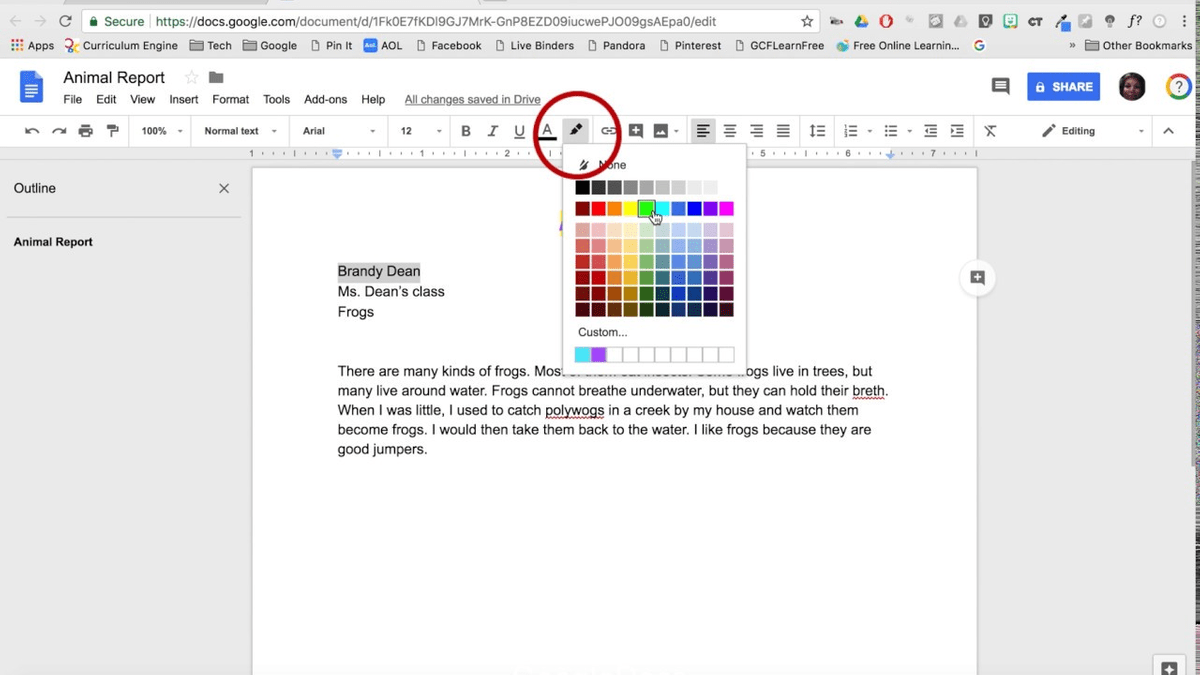Click the Print icon in toolbar
This screenshot has height=675, width=1200.
tap(86, 131)
